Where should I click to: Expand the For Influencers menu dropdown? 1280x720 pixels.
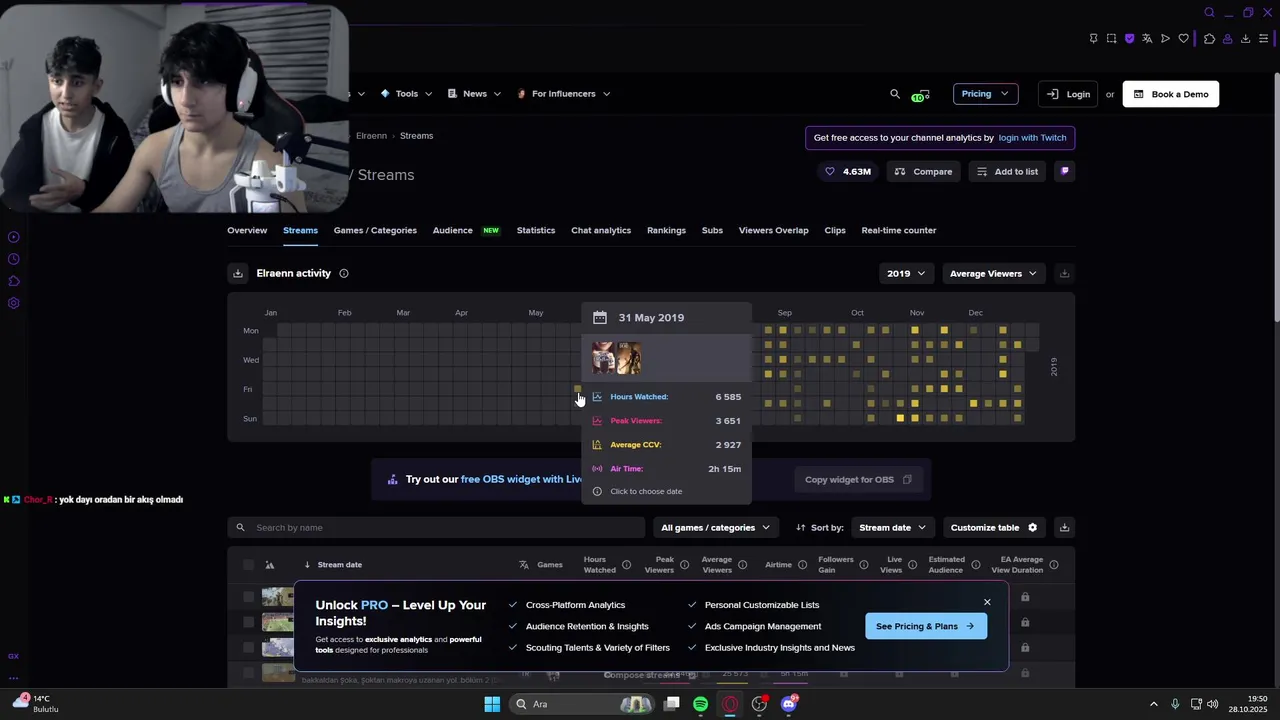pyautogui.click(x=564, y=94)
